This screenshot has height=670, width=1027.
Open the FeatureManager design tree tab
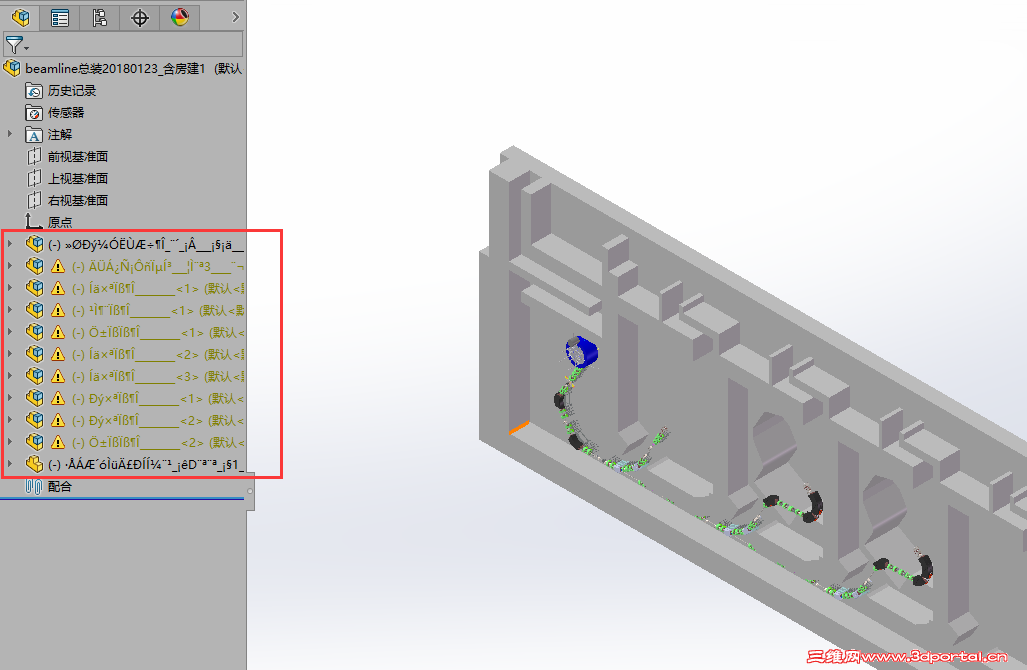pos(20,17)
